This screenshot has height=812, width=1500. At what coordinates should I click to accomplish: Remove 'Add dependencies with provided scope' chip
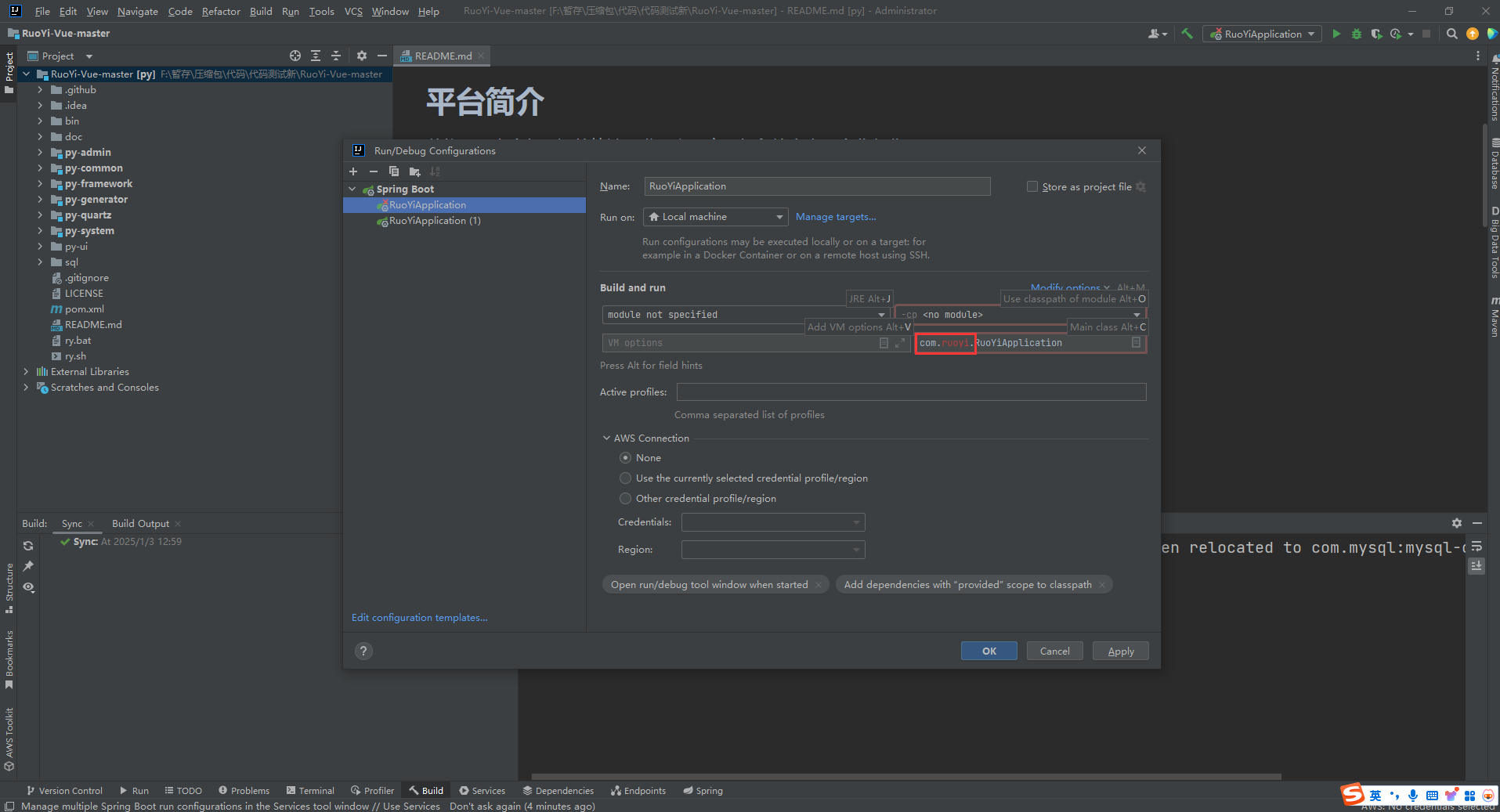1102,585
